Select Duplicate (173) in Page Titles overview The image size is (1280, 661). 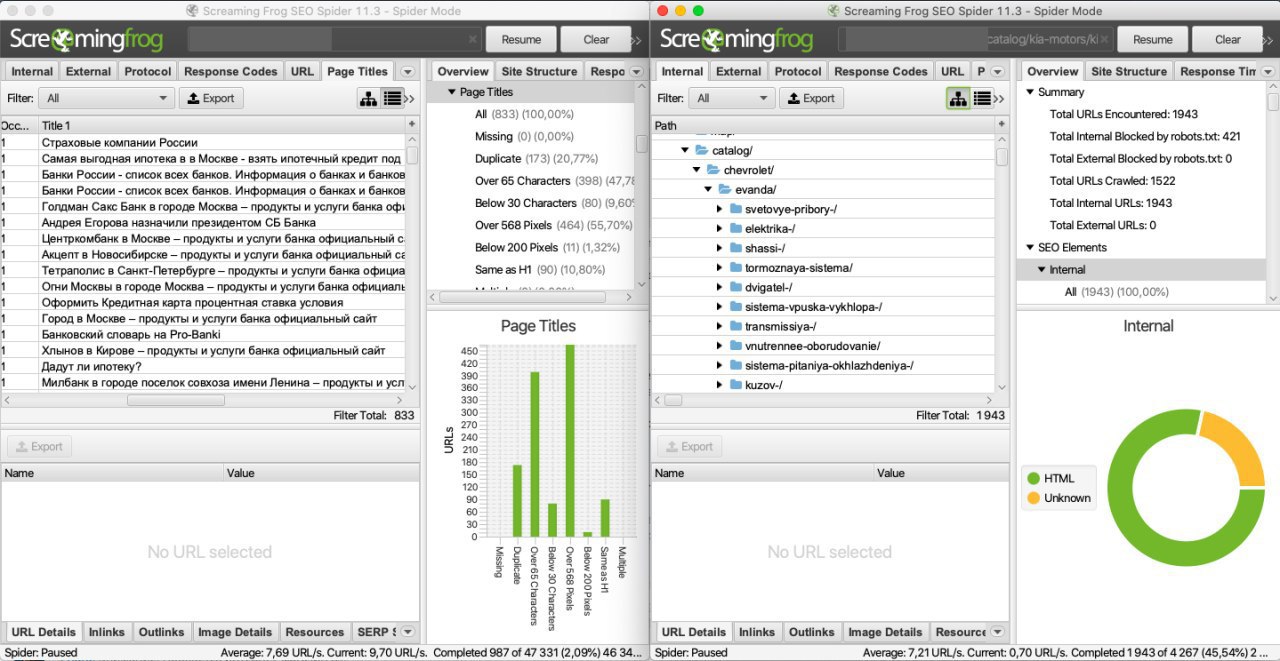(x=537, y=159)
